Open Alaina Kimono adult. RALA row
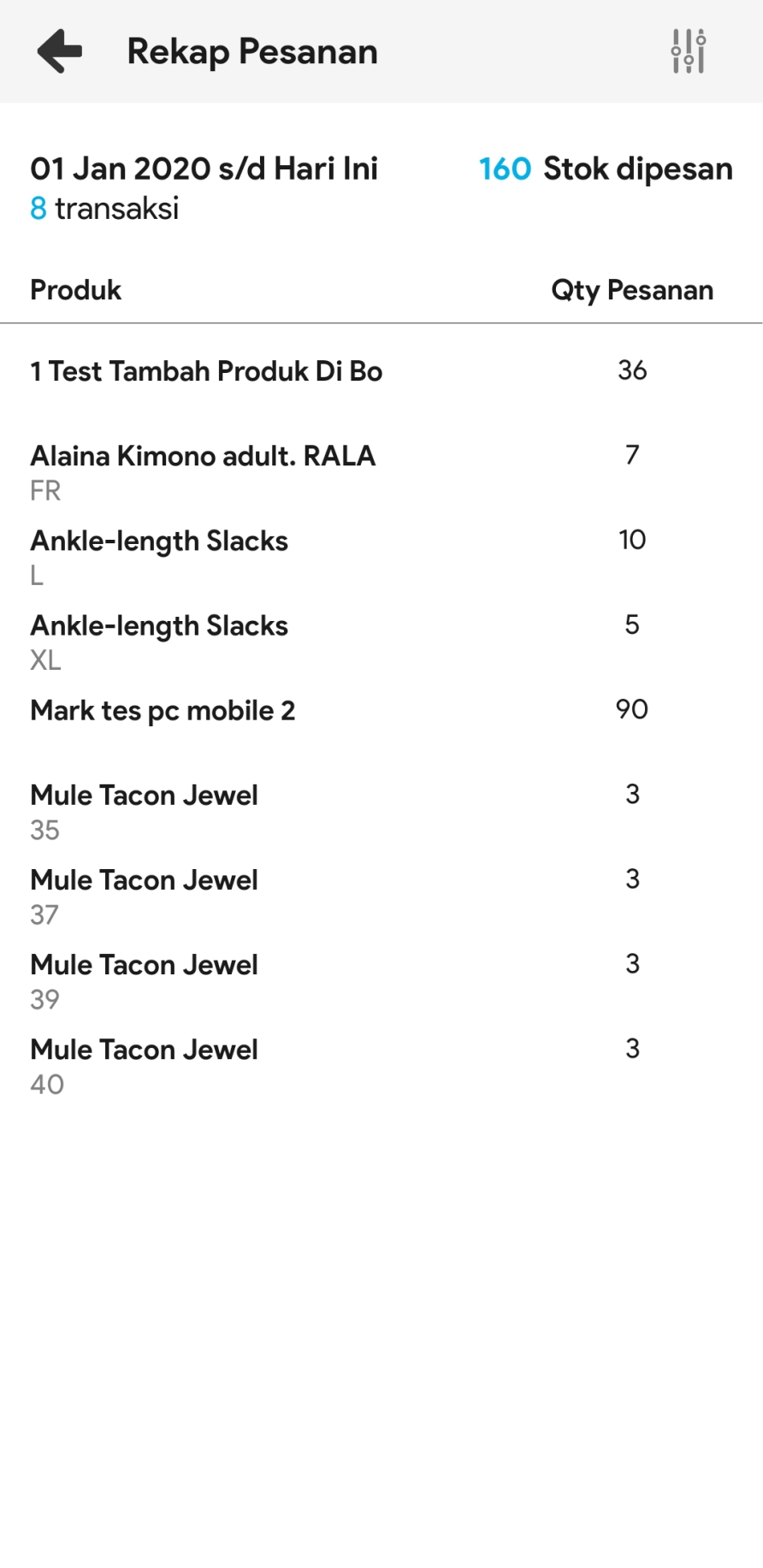 pos(203,456)
